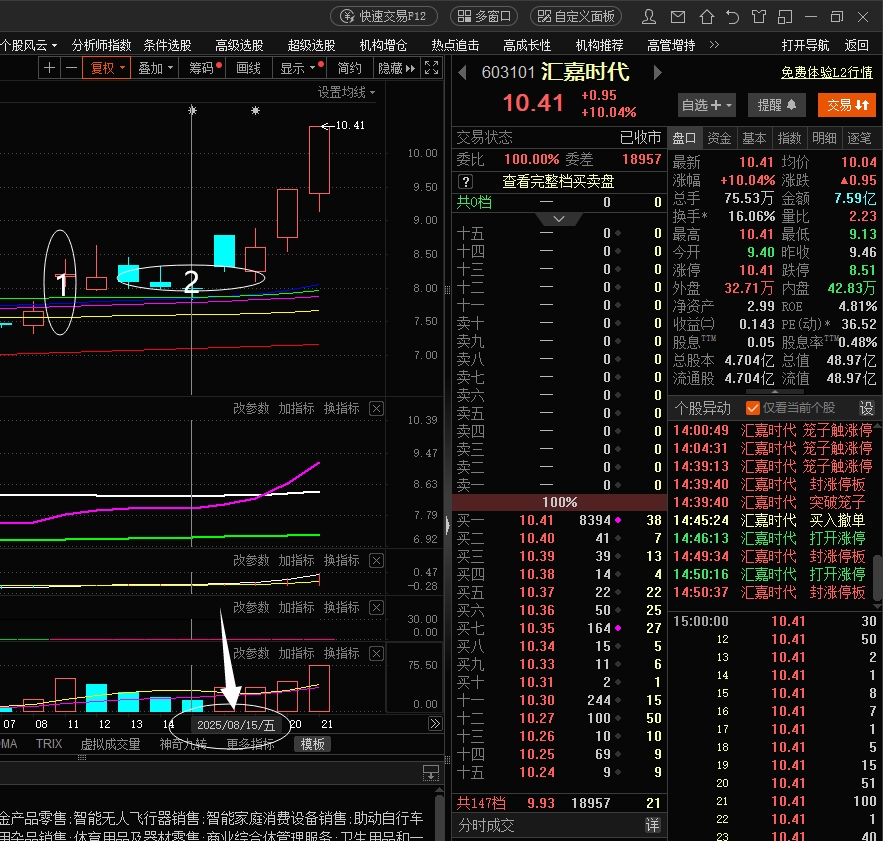Screen dimensions: 883x841
Task: Switch to 盘口 tab
Action: (x=684, y=138)
